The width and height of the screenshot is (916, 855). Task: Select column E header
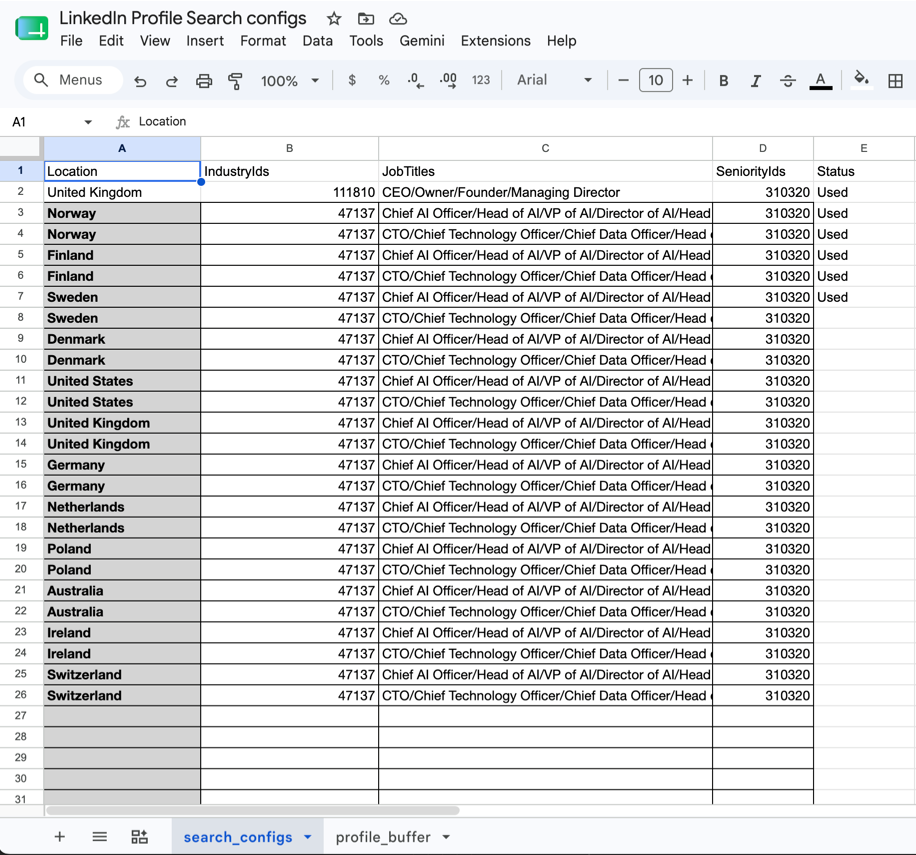[x=863, y=148]
